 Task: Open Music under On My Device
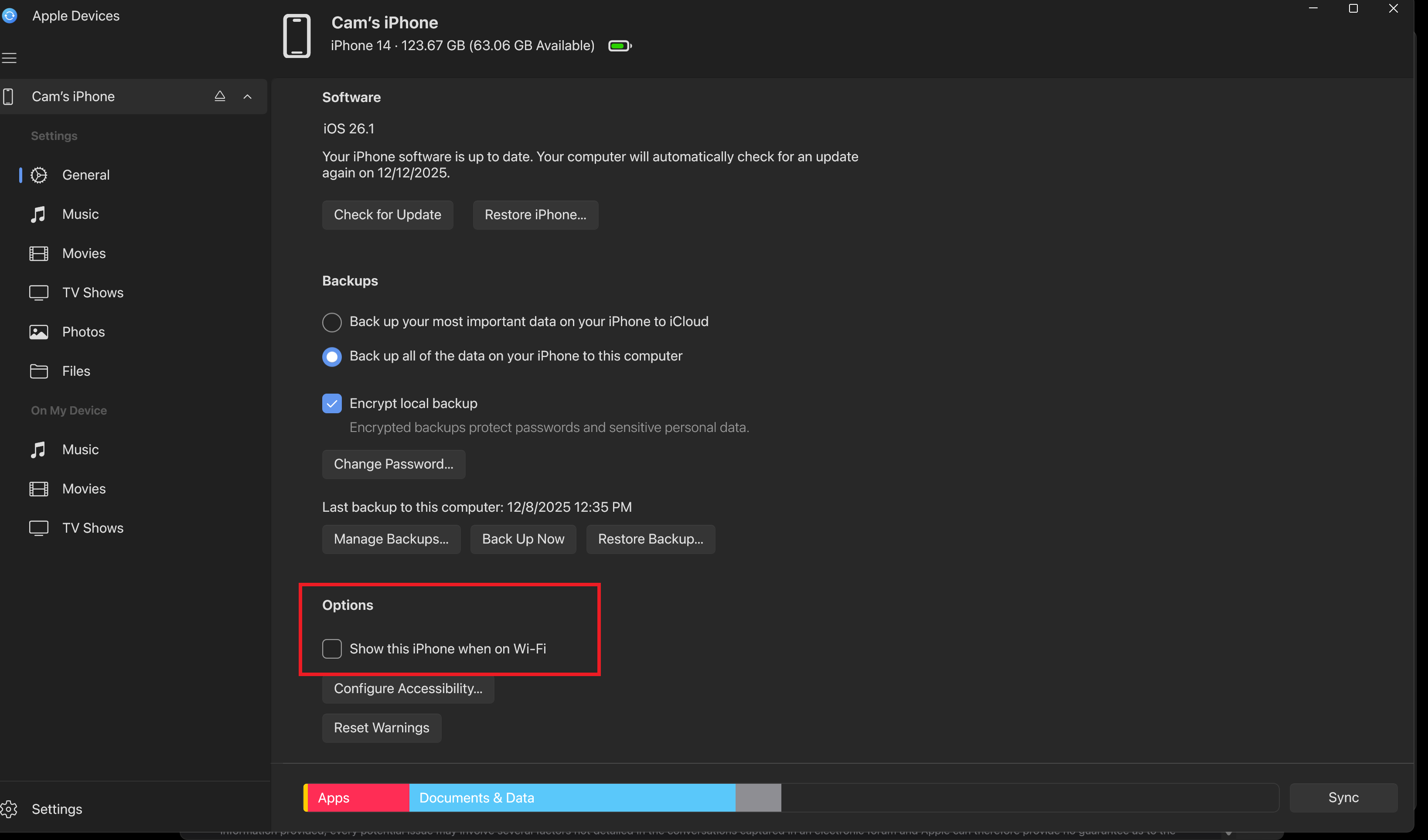tap(80, 450)
